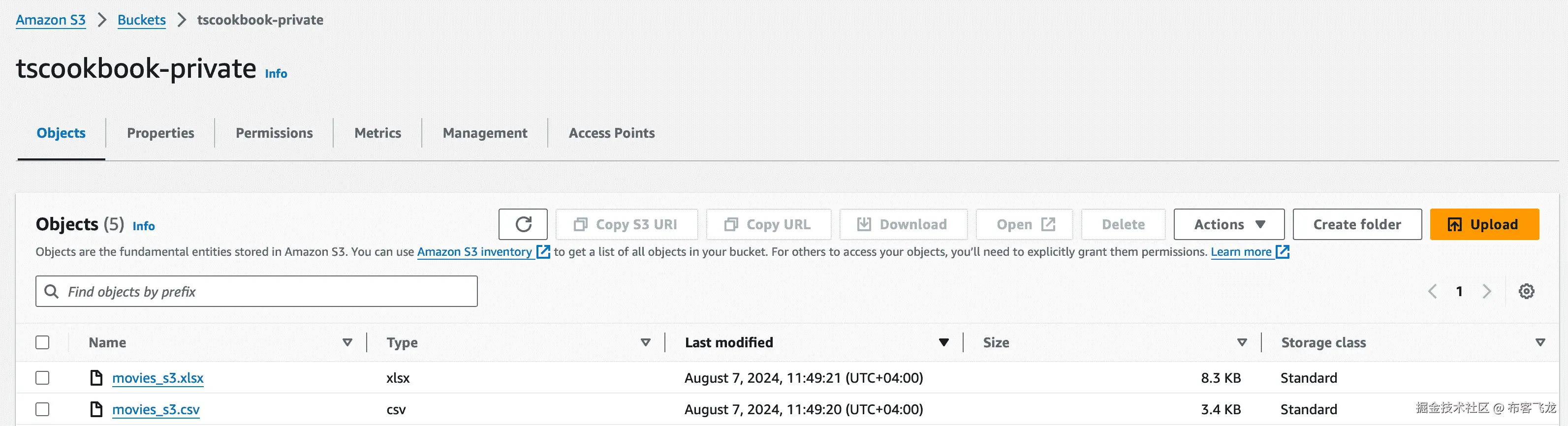Sort by Name column arrow
Screen dimensions: 1568x426
tap(347, 343)
